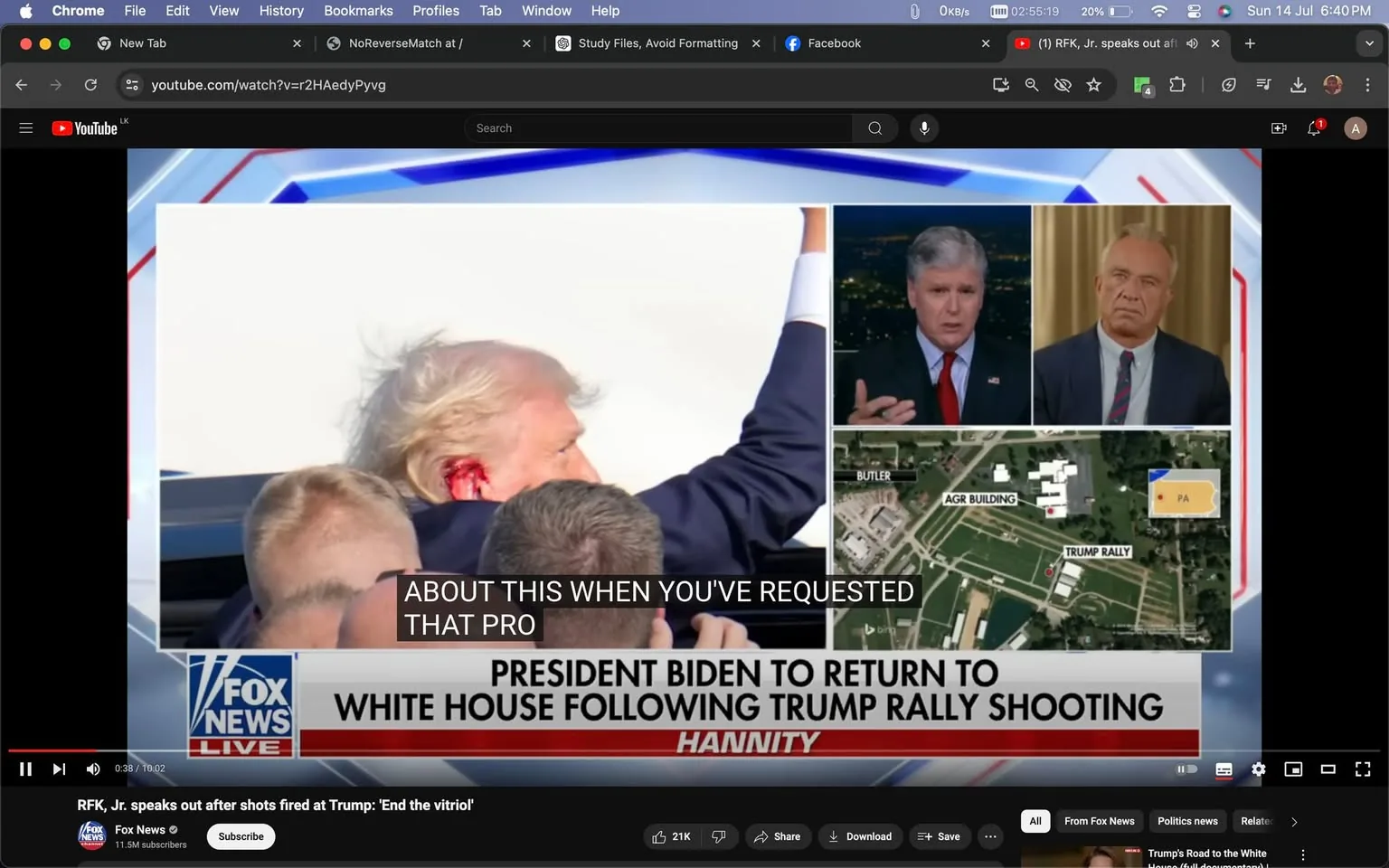The height and width of the screenshot is (868, 1389).
Task: Enter fullscreen video mode
Action: [1362, 769]
